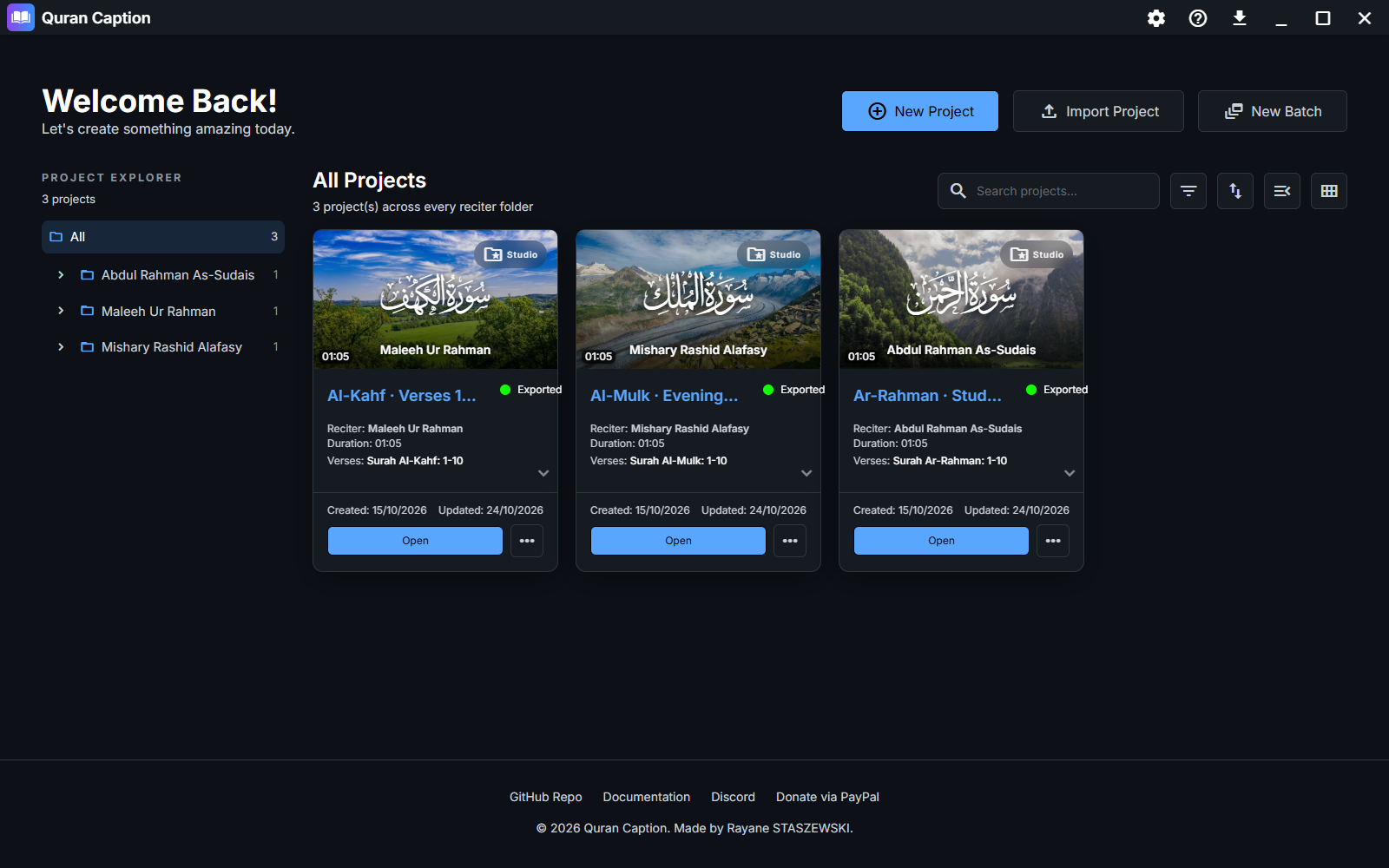Open the settings gear icon

[1156, 18]
